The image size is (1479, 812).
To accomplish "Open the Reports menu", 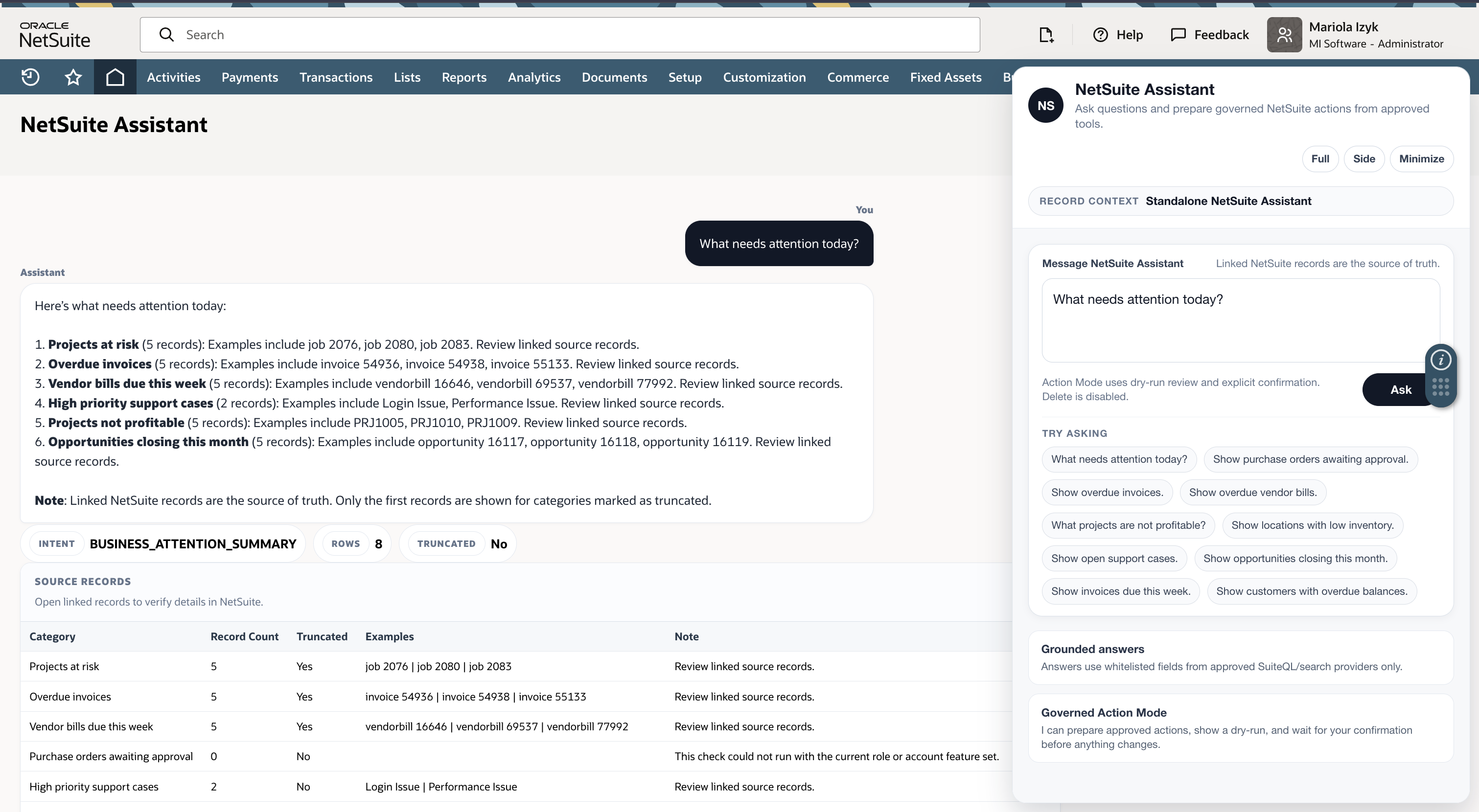I will coord(464,77).
